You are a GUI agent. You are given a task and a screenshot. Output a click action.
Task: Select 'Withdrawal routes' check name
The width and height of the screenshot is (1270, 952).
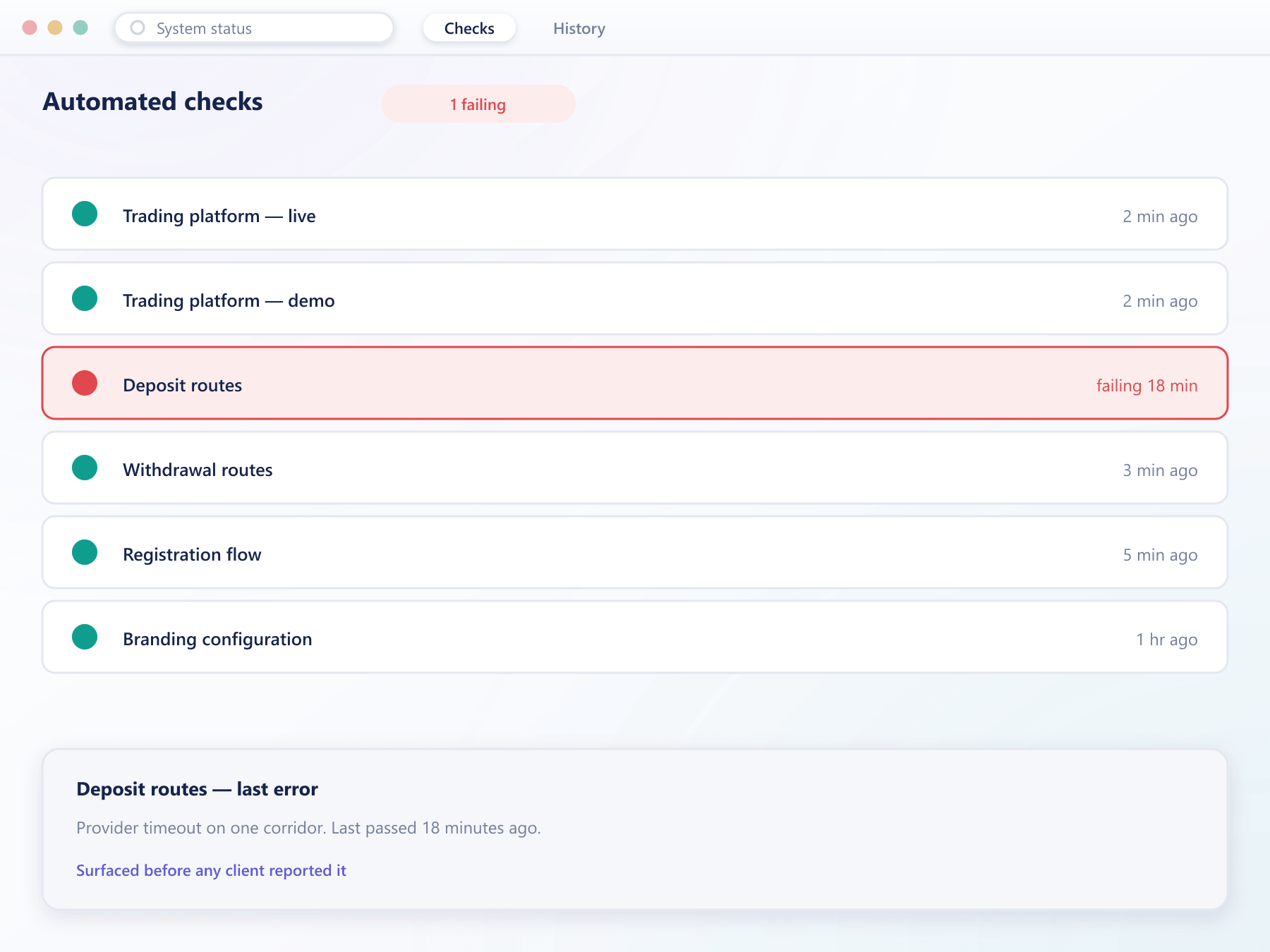198,470
